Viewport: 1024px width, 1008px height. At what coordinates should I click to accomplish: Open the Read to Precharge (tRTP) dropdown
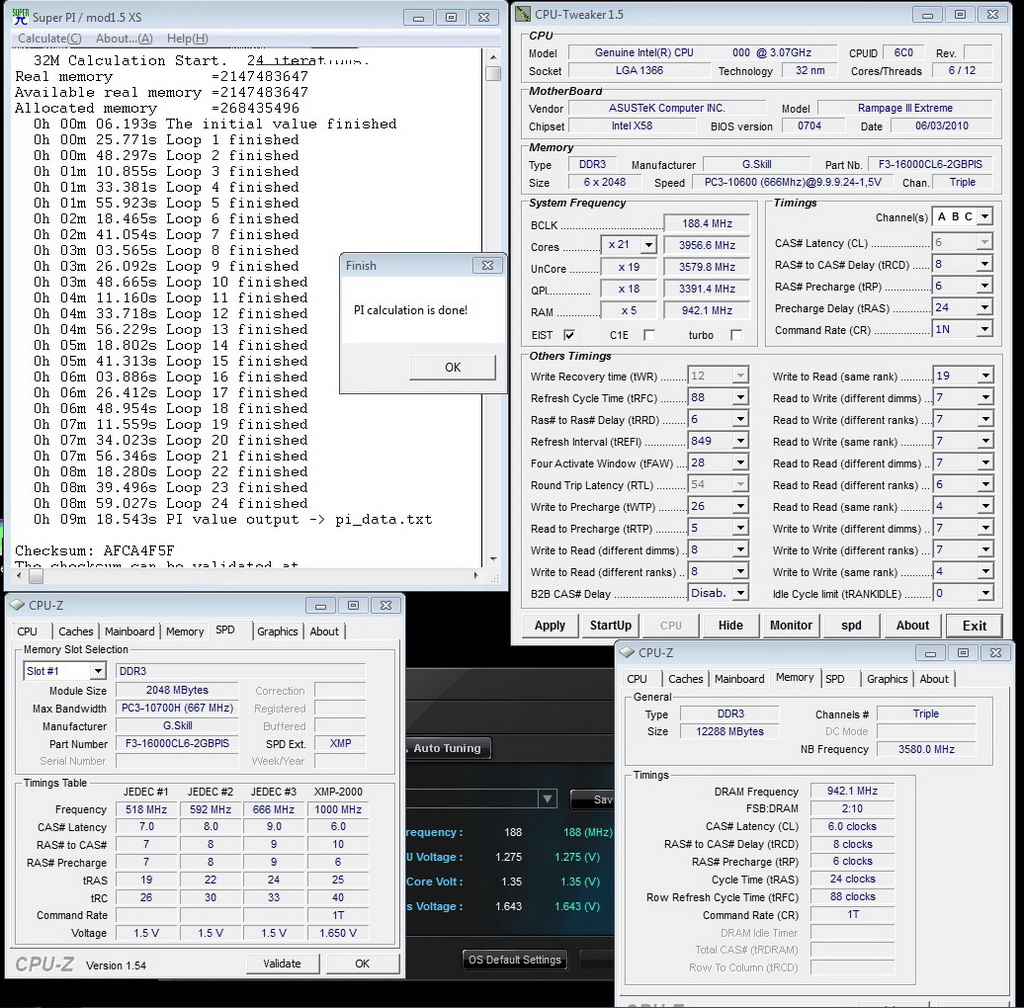740,528
